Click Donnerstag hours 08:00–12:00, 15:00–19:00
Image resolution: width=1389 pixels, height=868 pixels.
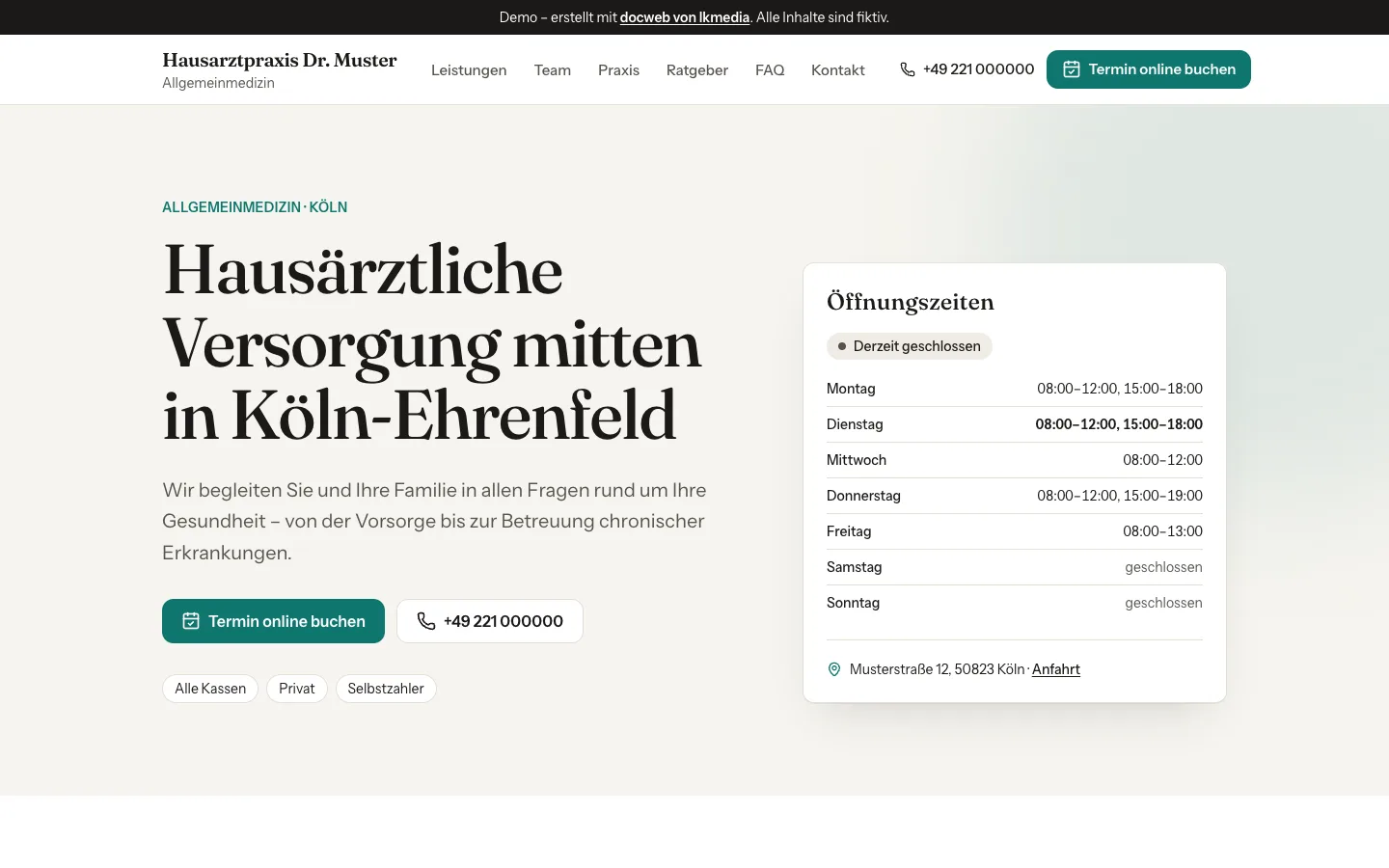[1120, 496]
